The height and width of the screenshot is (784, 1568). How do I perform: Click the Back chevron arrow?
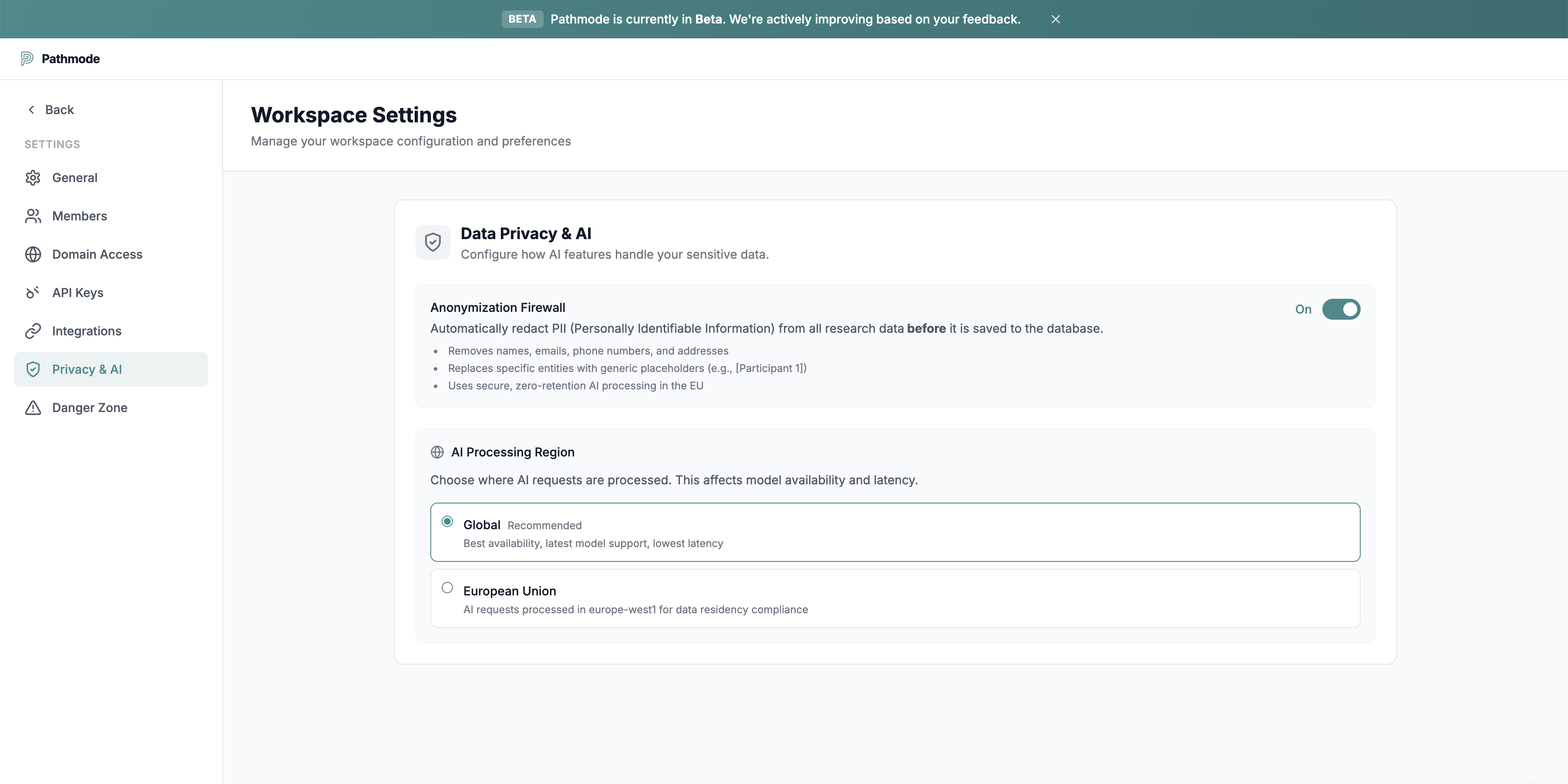click(31, 110)
